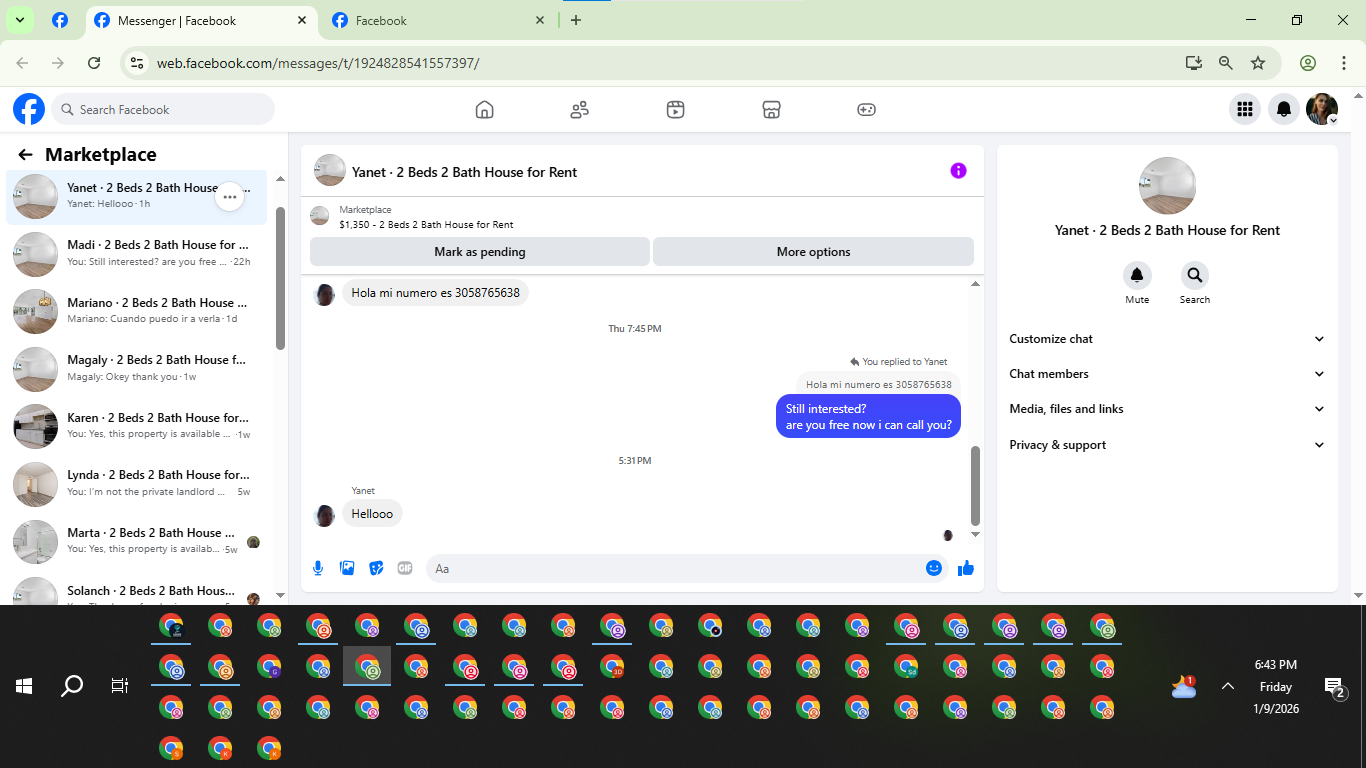Open Windows taskbar search

(x=72, y=686)
